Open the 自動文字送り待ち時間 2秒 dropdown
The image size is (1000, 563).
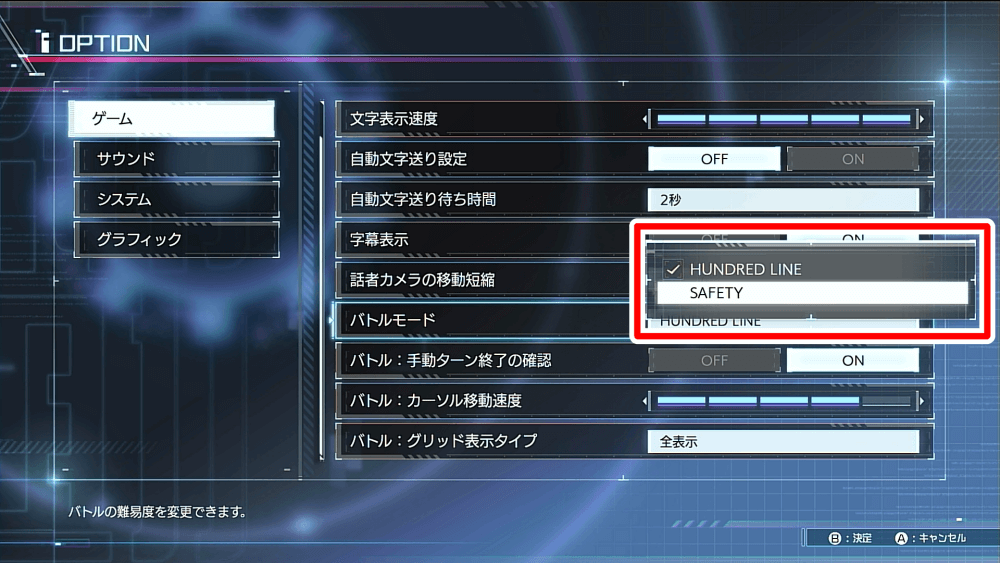pyautogui.click(x=783, y=200)
